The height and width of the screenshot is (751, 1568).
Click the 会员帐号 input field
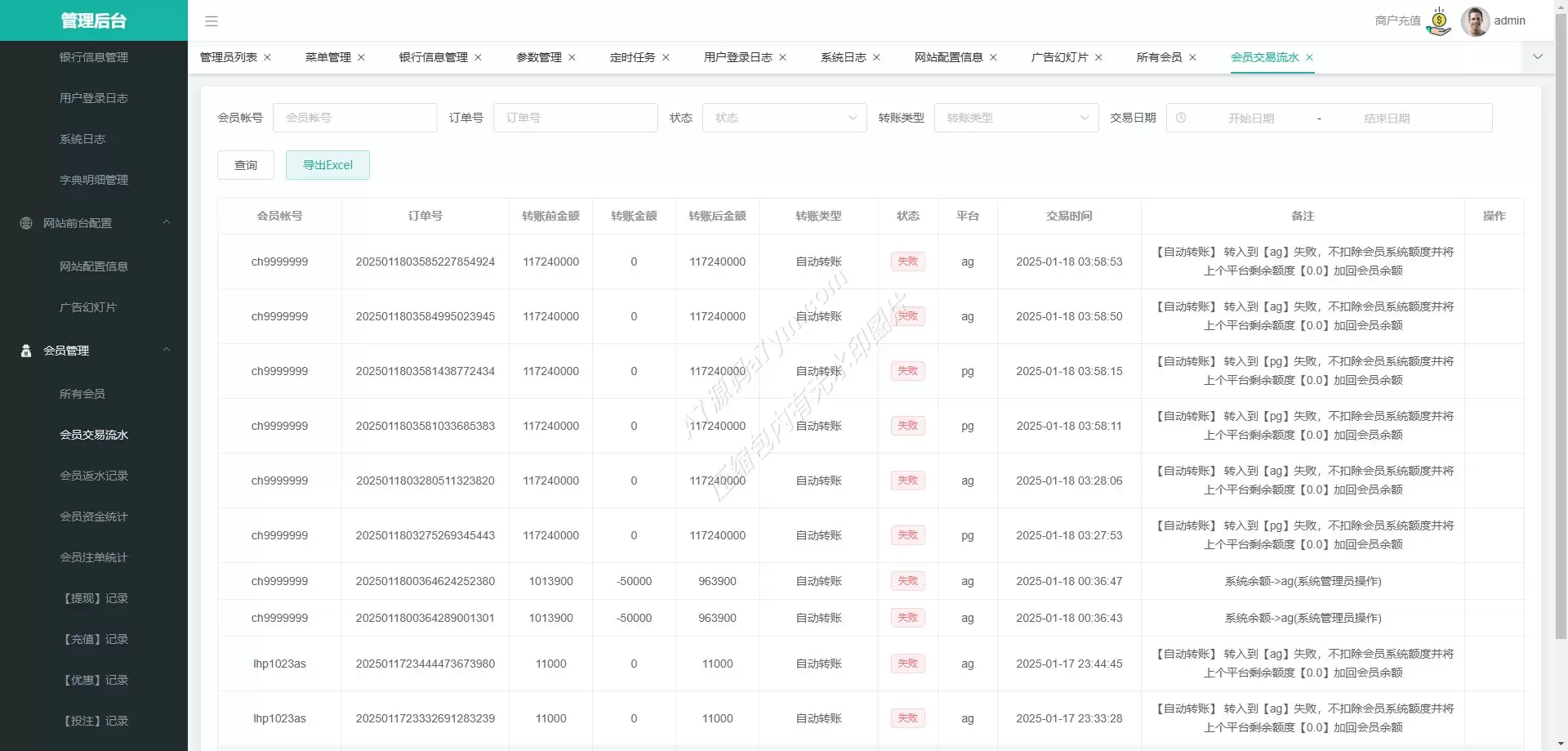click(x=355, y=118)
